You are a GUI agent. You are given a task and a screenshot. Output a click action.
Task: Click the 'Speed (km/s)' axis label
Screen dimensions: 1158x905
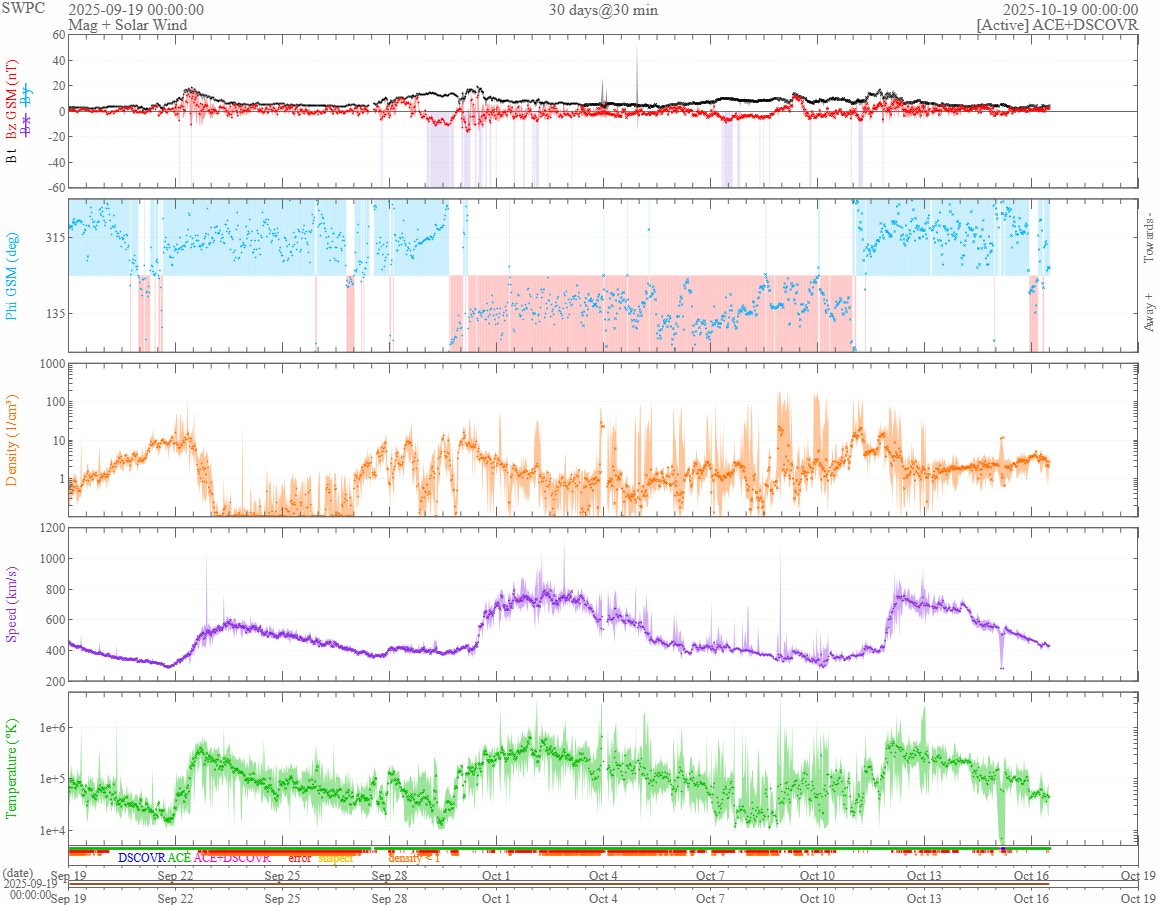click(11, 604)
